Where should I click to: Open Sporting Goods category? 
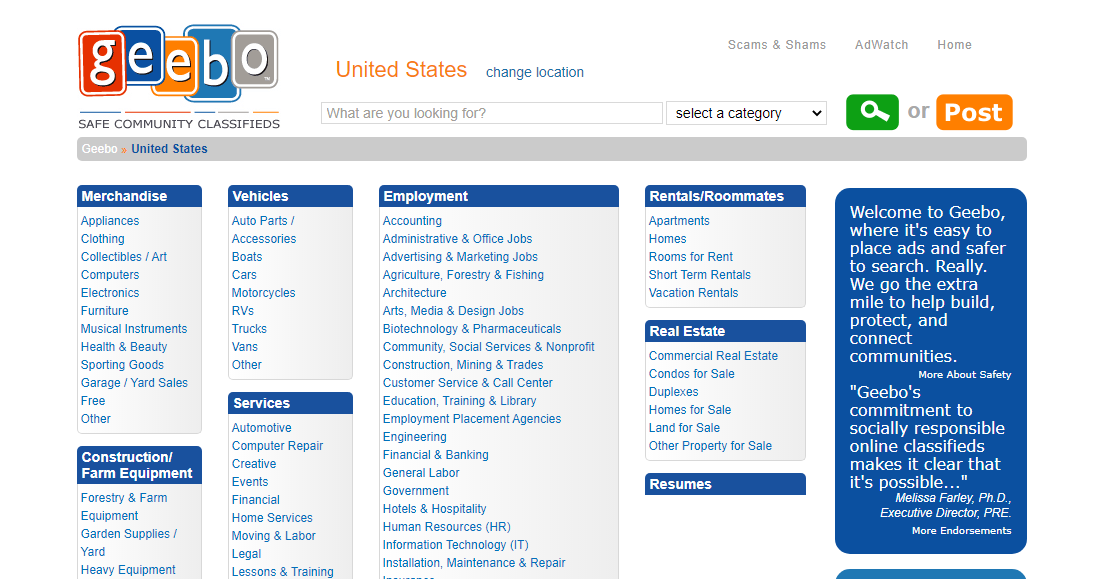click(x=122, y=365)
